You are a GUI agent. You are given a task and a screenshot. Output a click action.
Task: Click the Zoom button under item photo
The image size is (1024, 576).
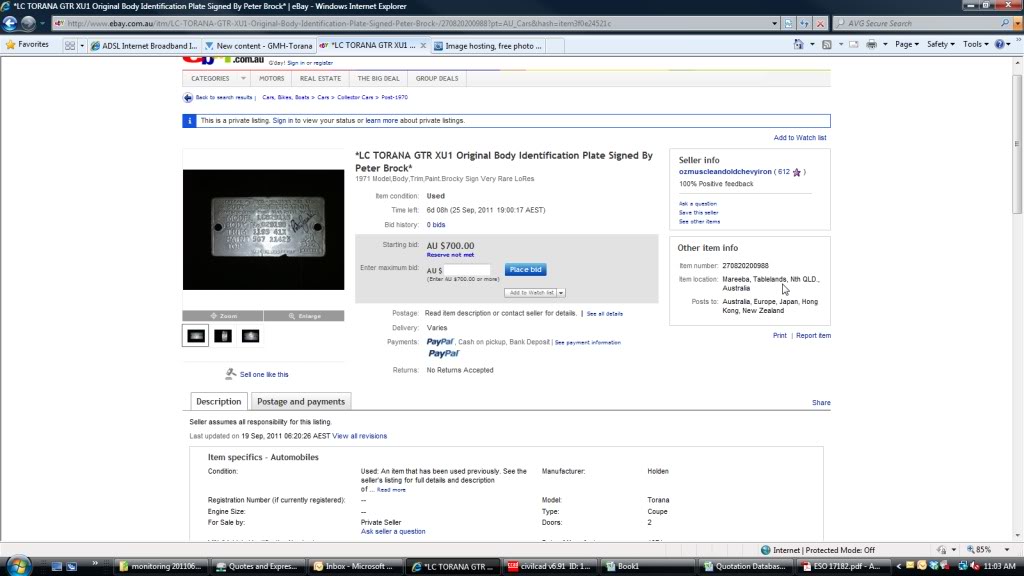(x=223, y=316)
